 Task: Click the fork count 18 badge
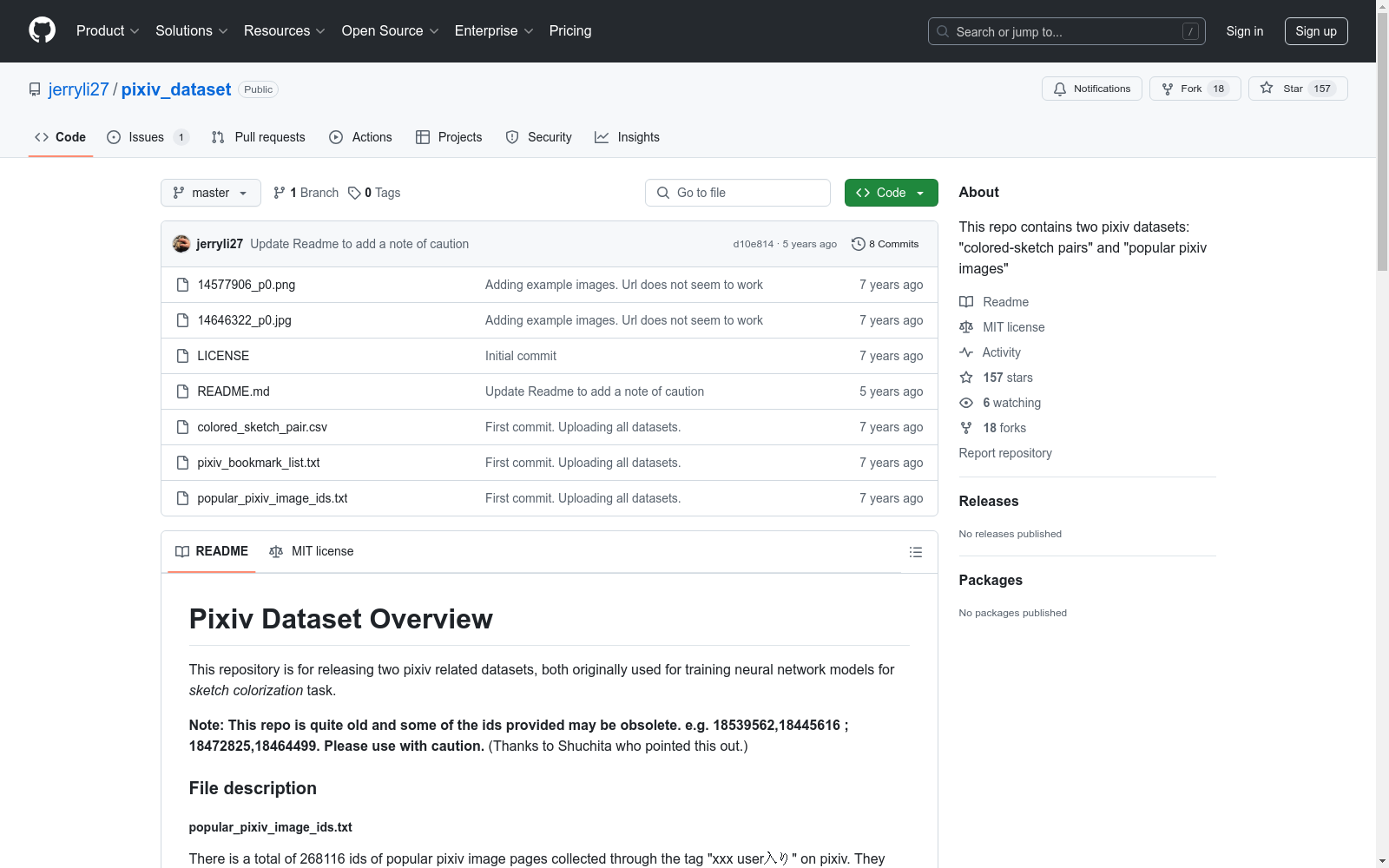1219,89
